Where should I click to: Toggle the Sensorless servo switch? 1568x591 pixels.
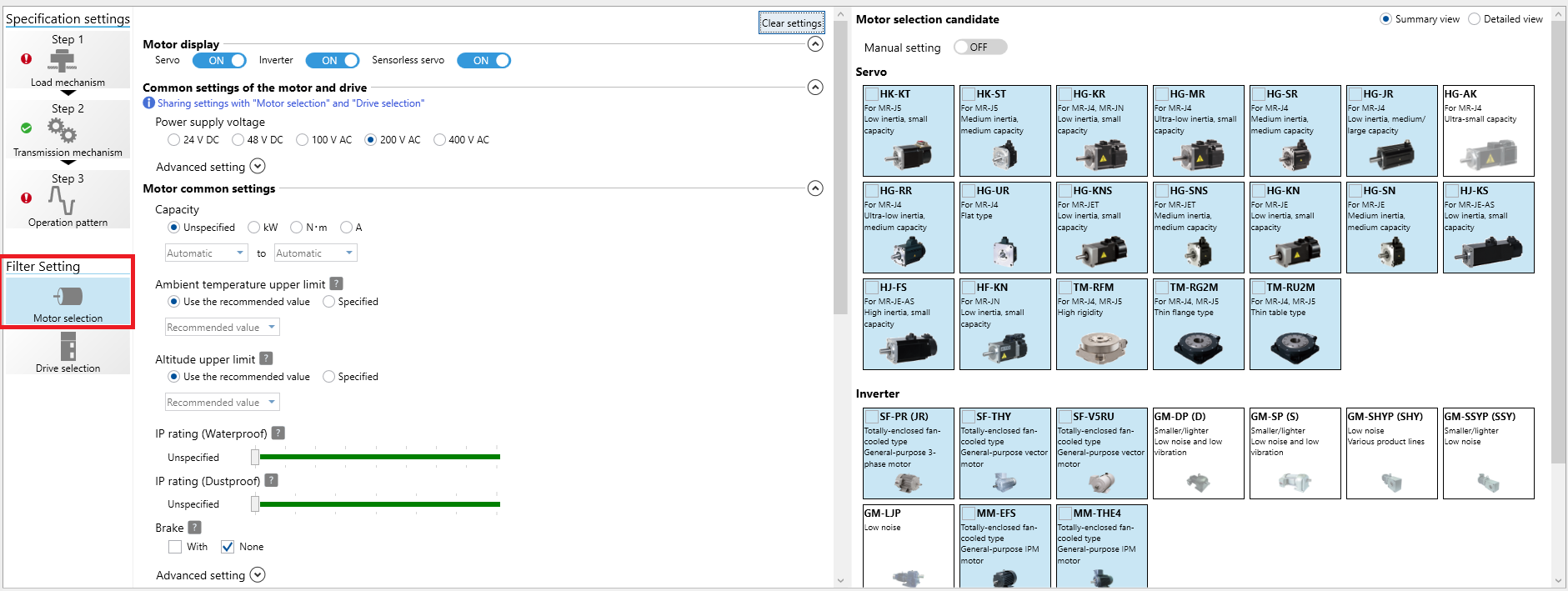coord(483,60)
